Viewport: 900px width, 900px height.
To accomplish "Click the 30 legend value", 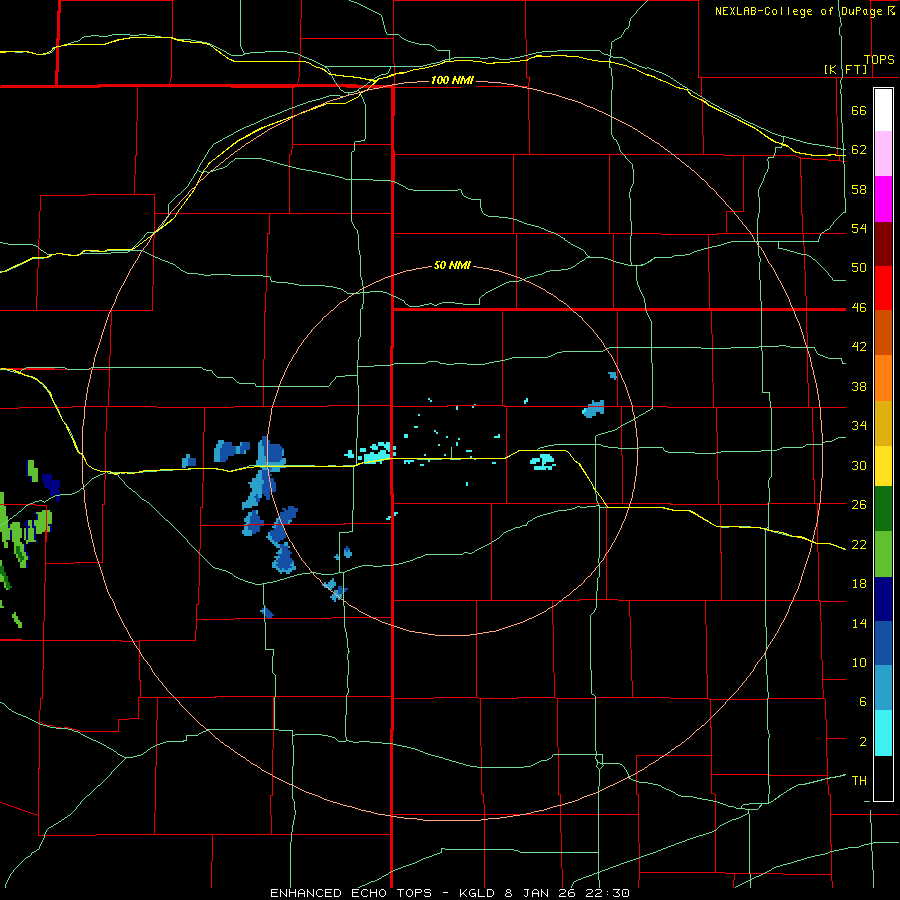I will [859, 465].
